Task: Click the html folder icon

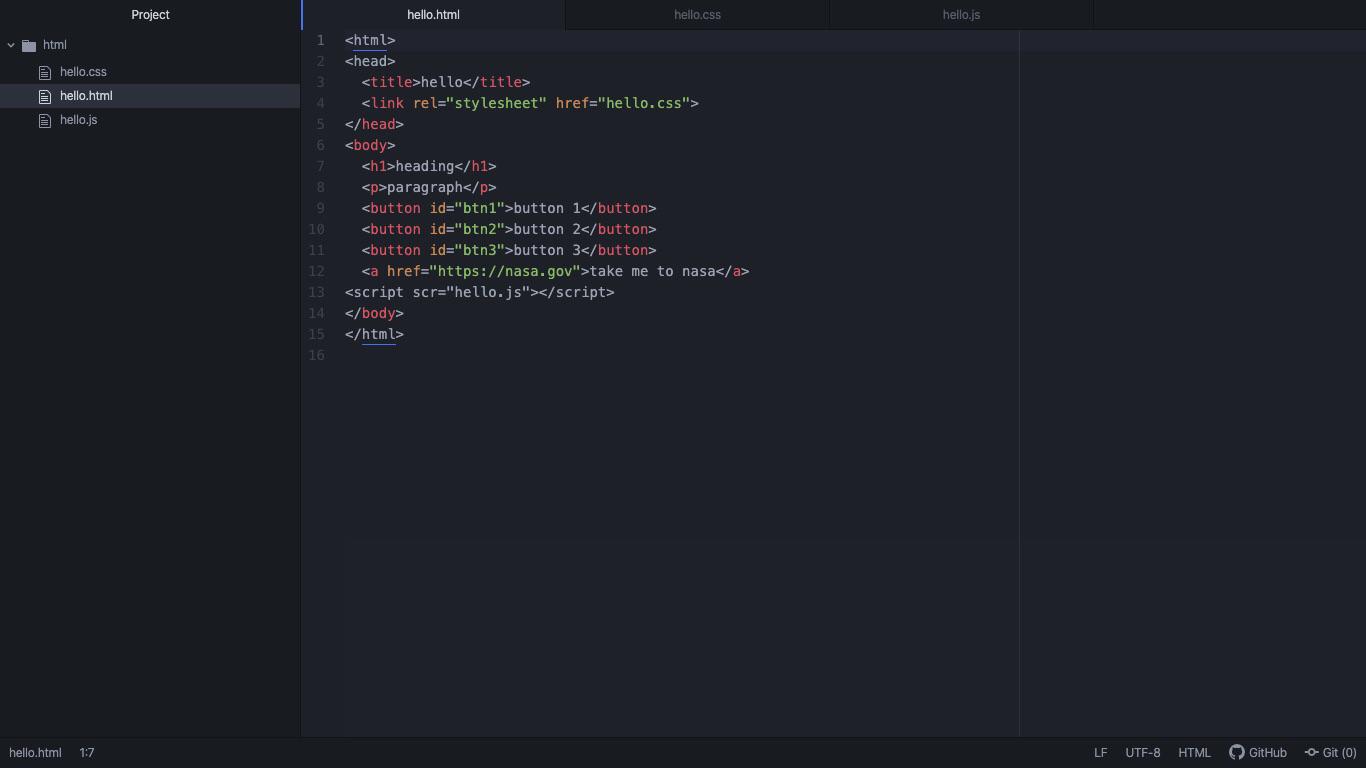Action: pyautogui.click(x=29, y=45)
